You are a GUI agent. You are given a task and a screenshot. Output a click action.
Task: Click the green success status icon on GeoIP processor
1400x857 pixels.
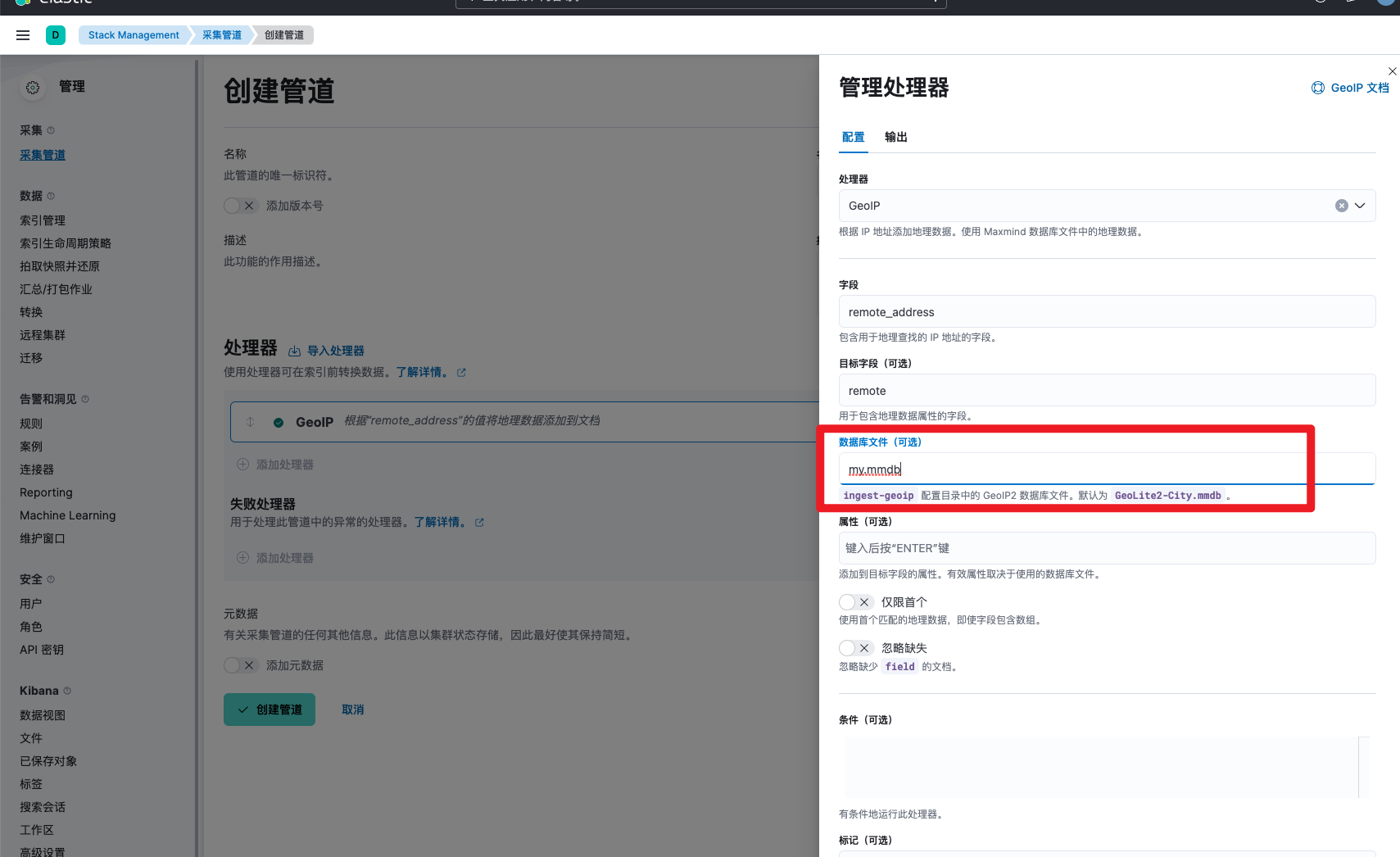click(x=277, y=421)
